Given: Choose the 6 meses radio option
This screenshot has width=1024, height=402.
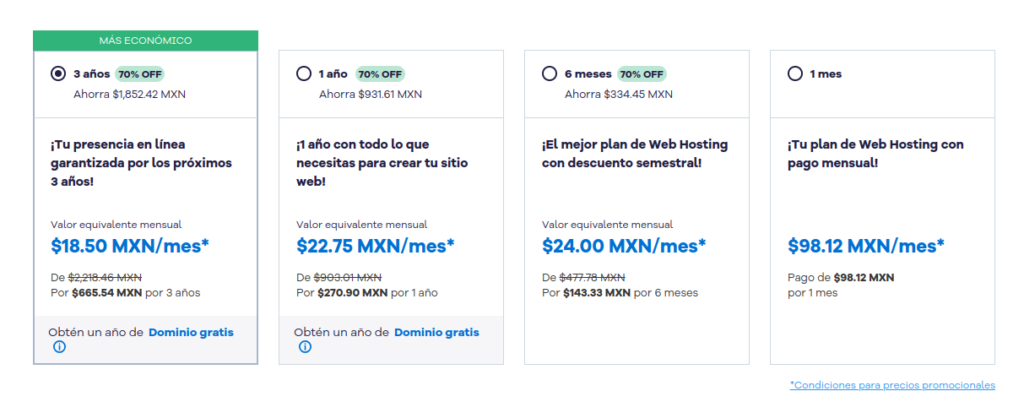Looking at the screenshot, I should point(550,74).
